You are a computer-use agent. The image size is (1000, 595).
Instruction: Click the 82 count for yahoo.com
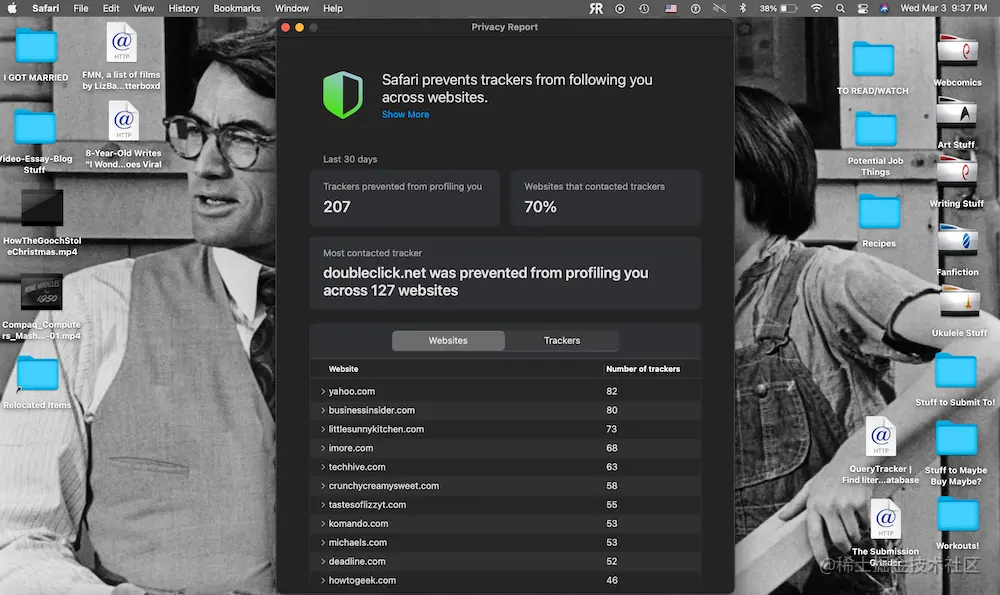pyautogui.click(x=612, y=392)
